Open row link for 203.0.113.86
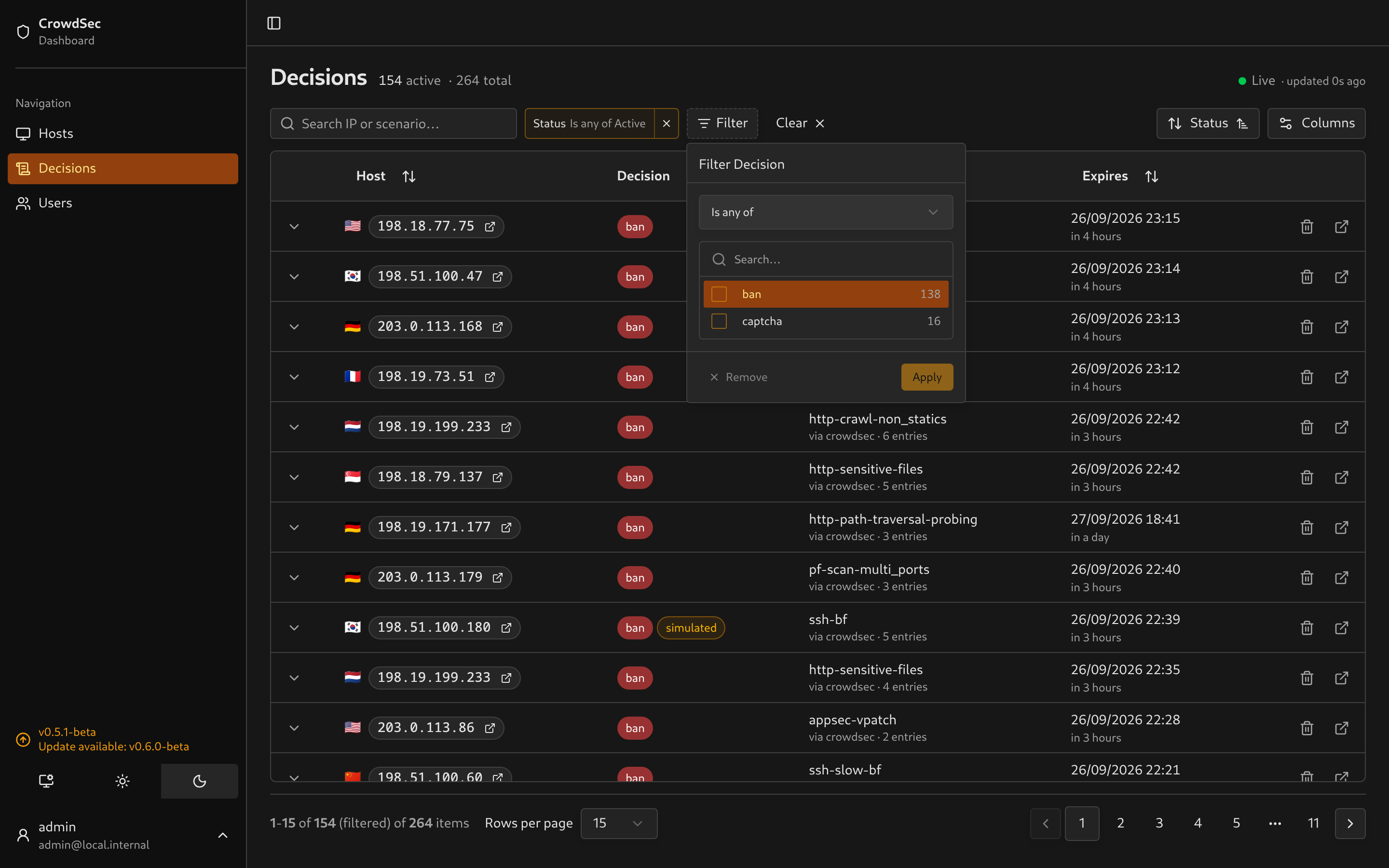 1341,728
